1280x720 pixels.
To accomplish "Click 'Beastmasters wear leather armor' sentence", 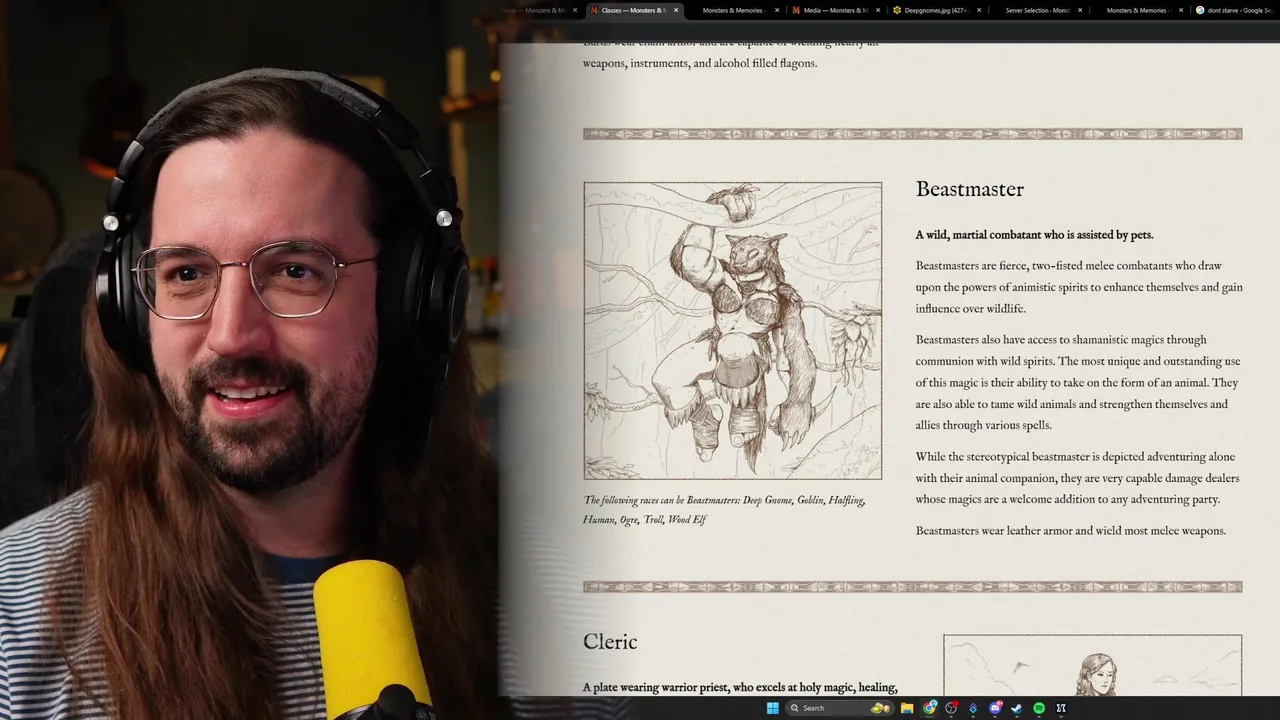I will click(1070, 531).
